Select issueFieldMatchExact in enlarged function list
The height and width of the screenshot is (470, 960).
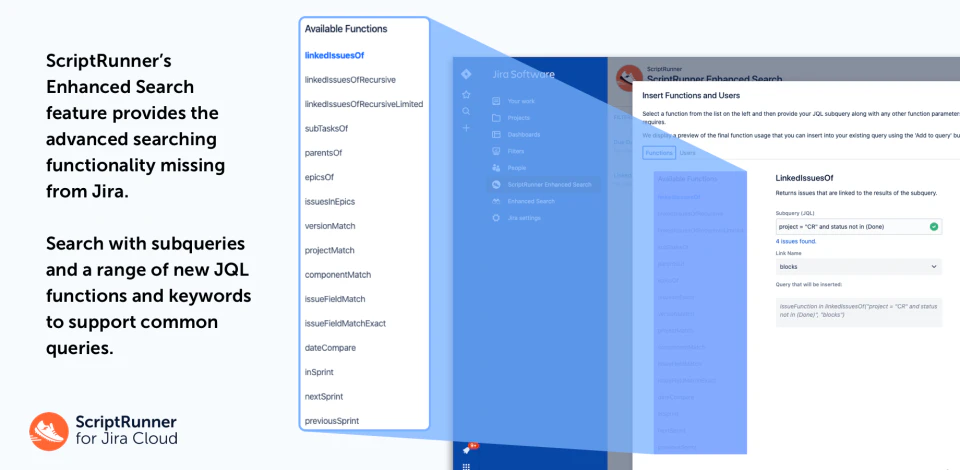pyautogui.click(x=345, y=323)
